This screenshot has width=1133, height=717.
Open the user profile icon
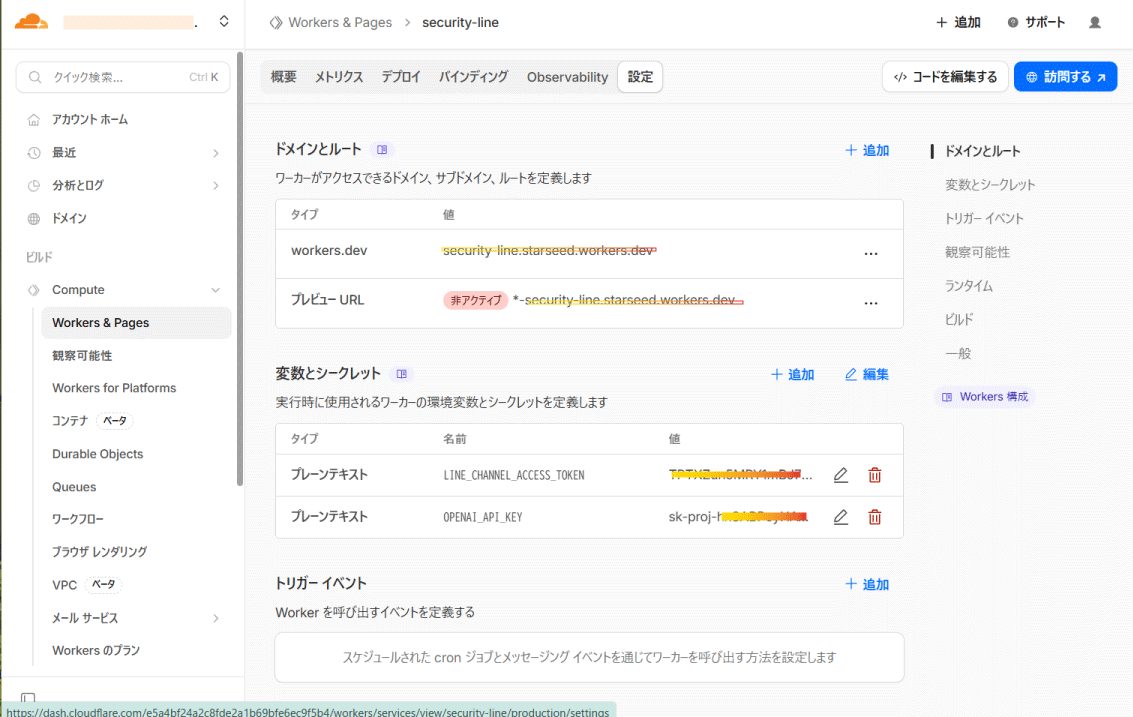[x=1095, y=22]
